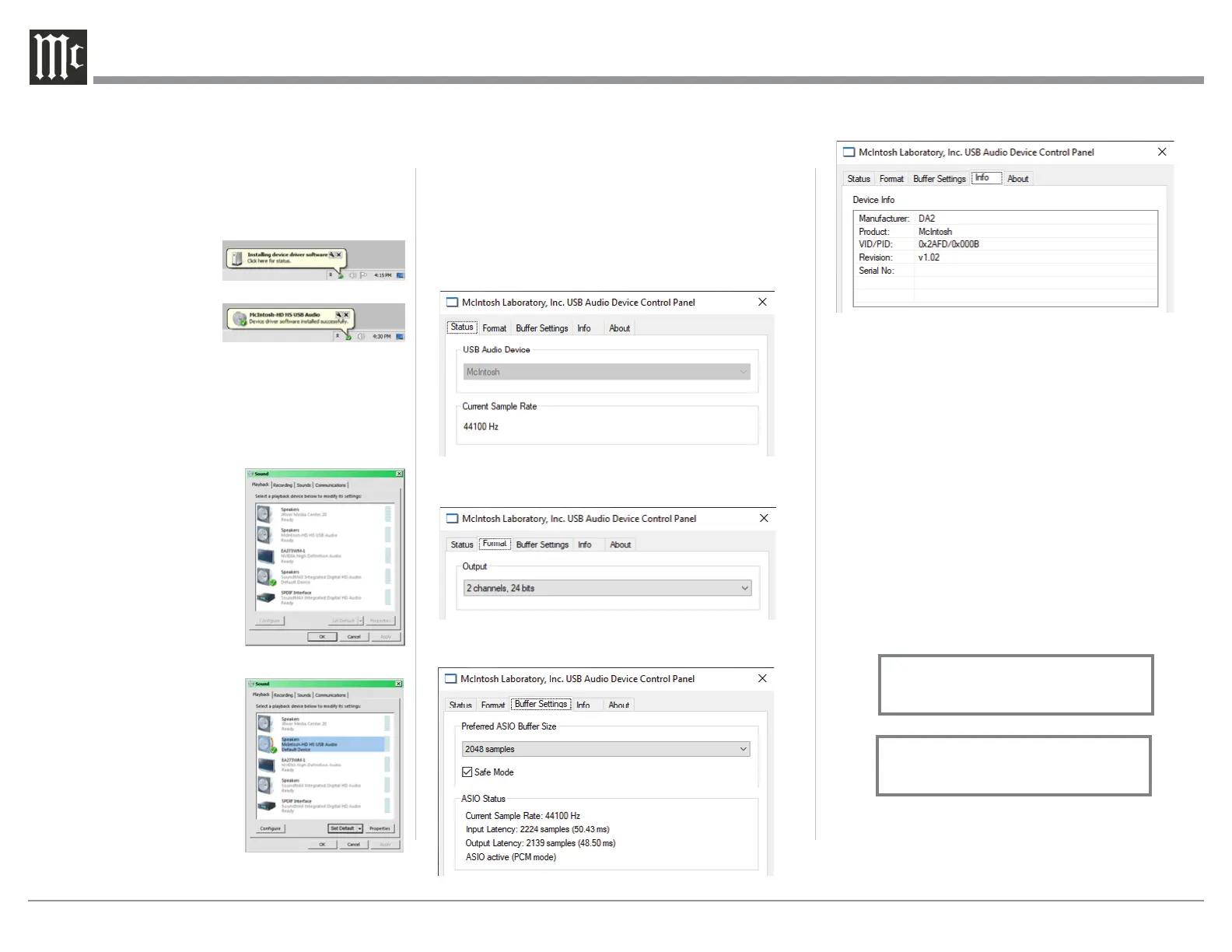Viewport: 1232px width, 952px height.
Task: Click the 4:15 PM taskbar clock
Action: (x=383, y=275)
